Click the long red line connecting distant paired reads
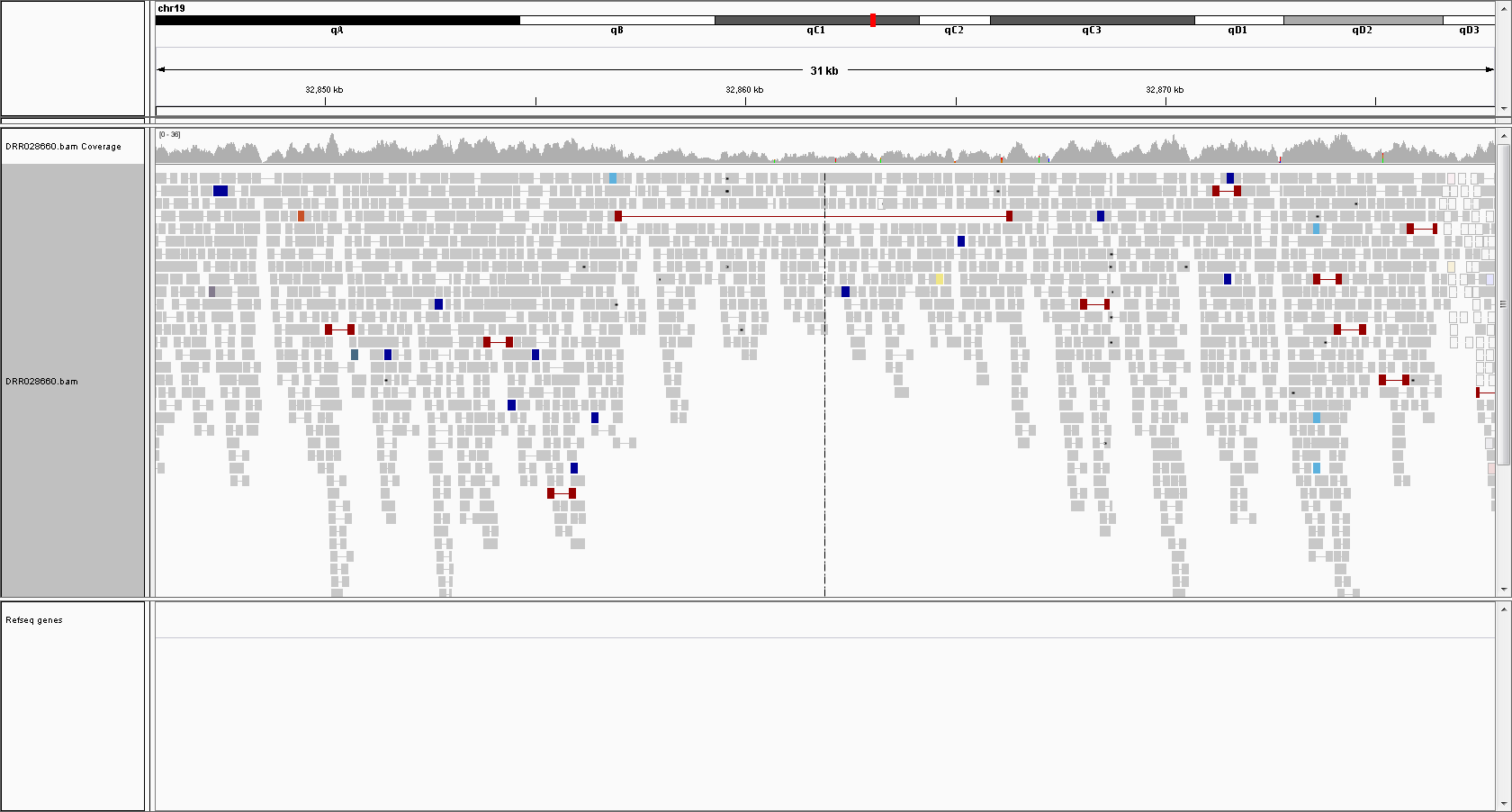The height and width of the screenshot is (812, 1512). (813, 216)
